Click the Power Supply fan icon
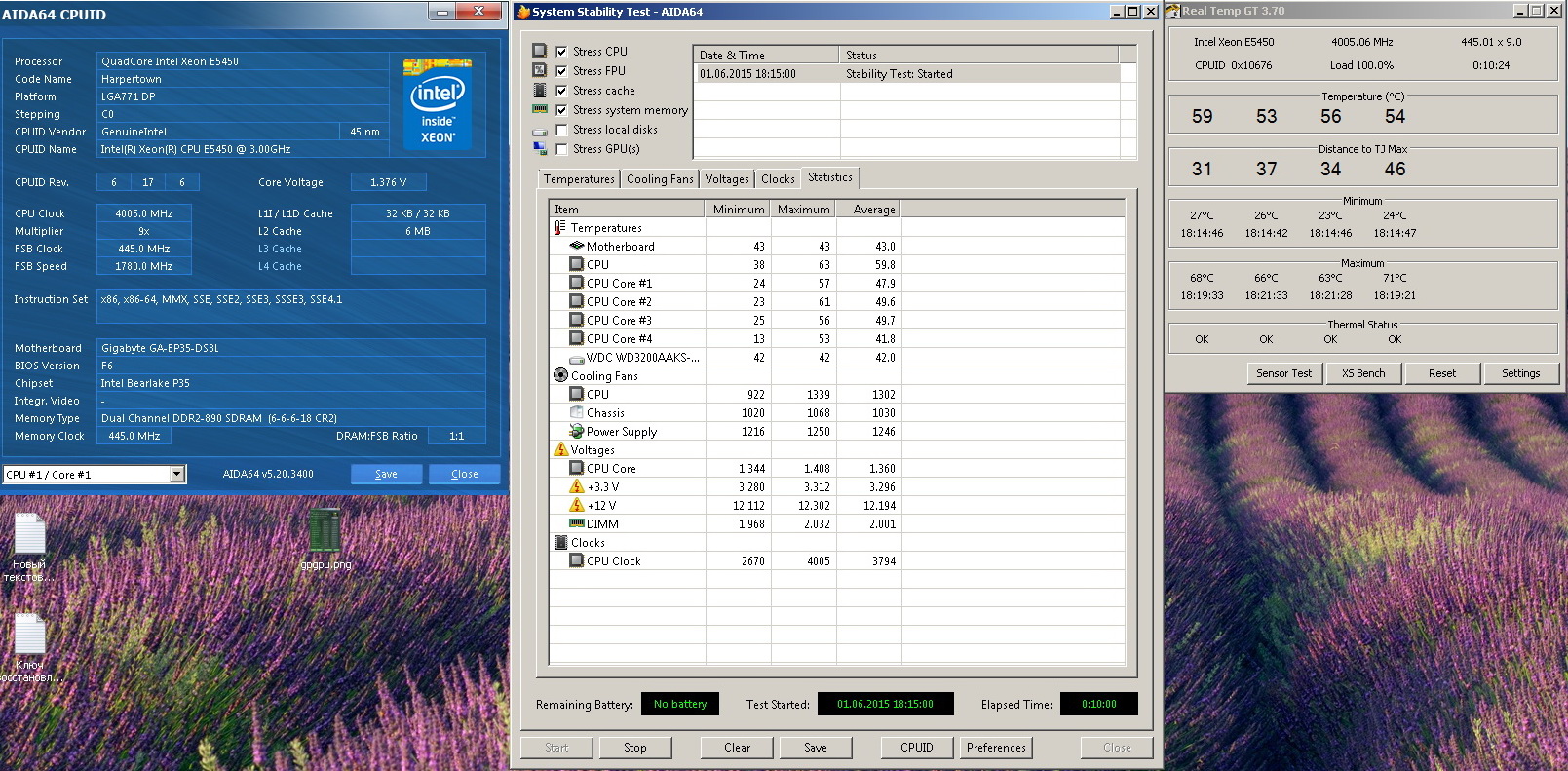Screen dimensions: 1568x771 (x=576, y=431)
